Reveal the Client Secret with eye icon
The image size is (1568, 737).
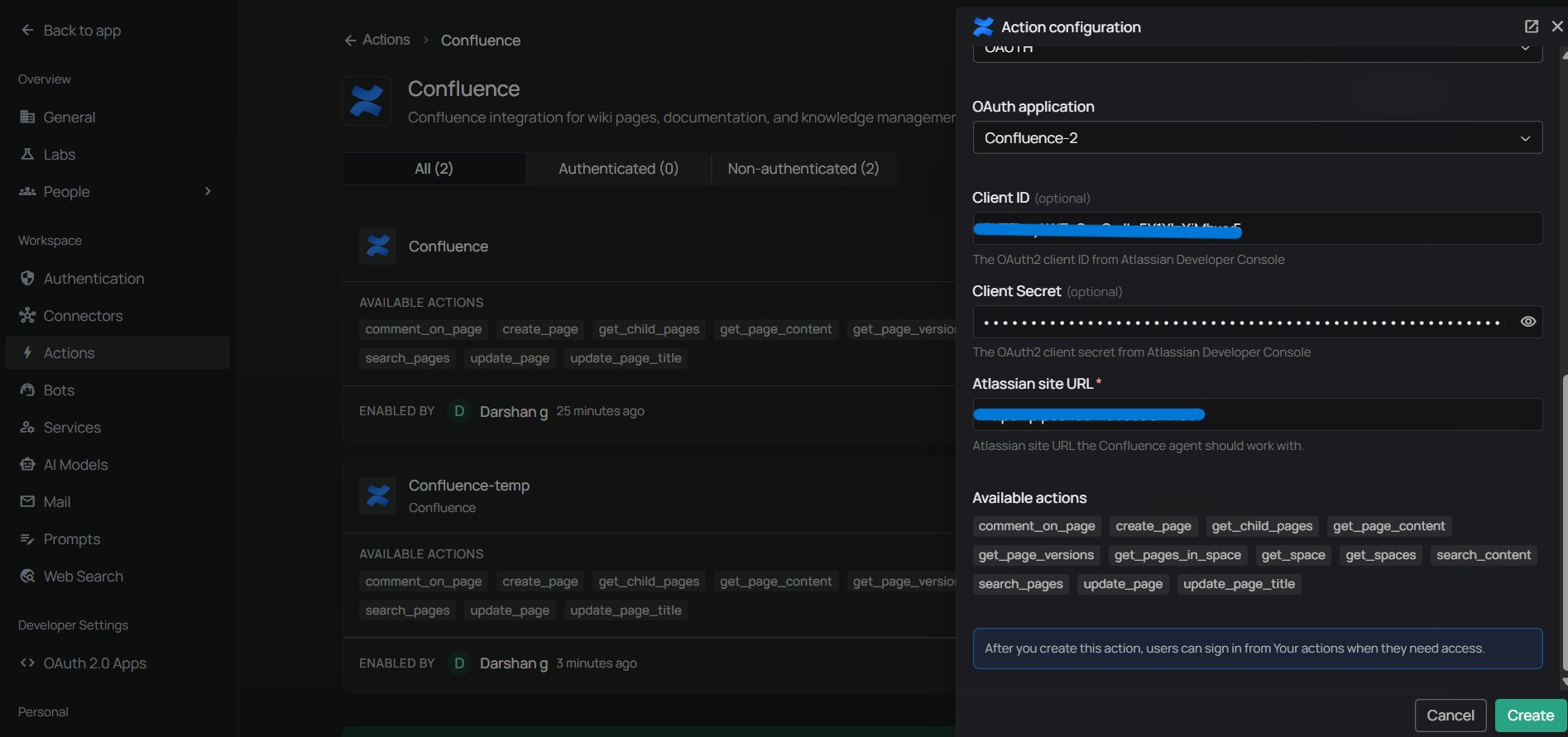pyautogui.click(x=1528, y=322)
